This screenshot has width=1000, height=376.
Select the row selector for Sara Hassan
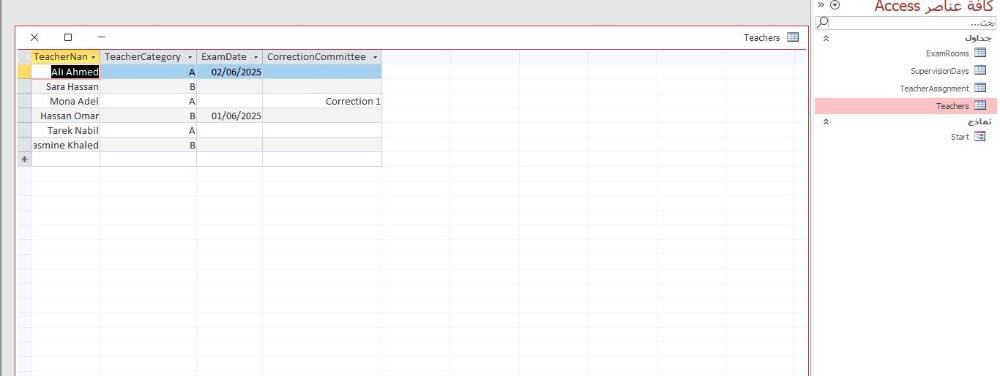click(24, 86)
